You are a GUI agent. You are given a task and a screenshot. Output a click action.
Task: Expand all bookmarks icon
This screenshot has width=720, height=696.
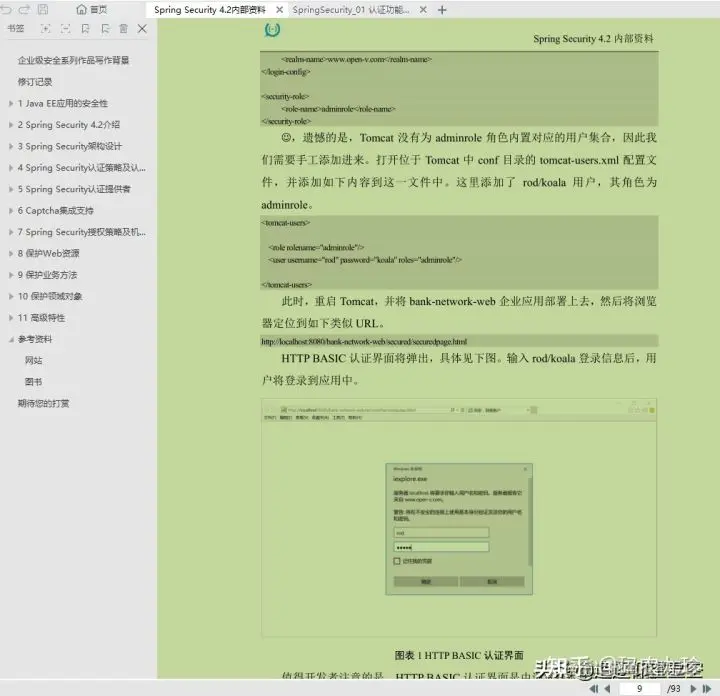tap(45, 28)
